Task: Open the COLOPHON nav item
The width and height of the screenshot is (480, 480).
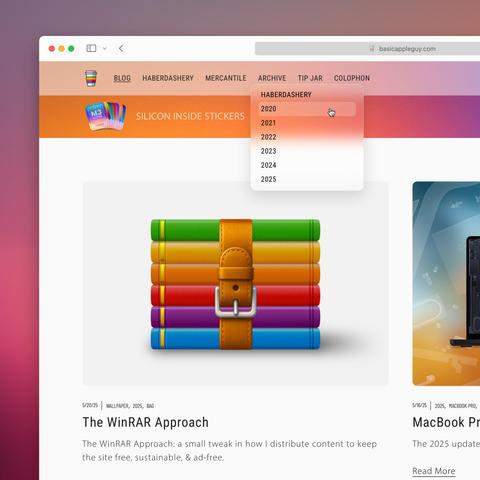Action: click(x=352, y=78)
